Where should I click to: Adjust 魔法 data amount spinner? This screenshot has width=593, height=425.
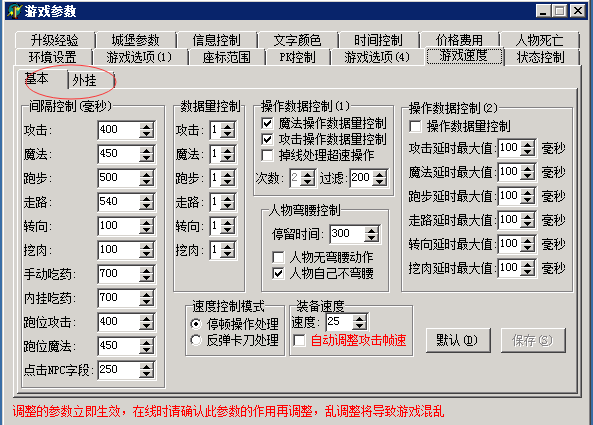(228, 154)
